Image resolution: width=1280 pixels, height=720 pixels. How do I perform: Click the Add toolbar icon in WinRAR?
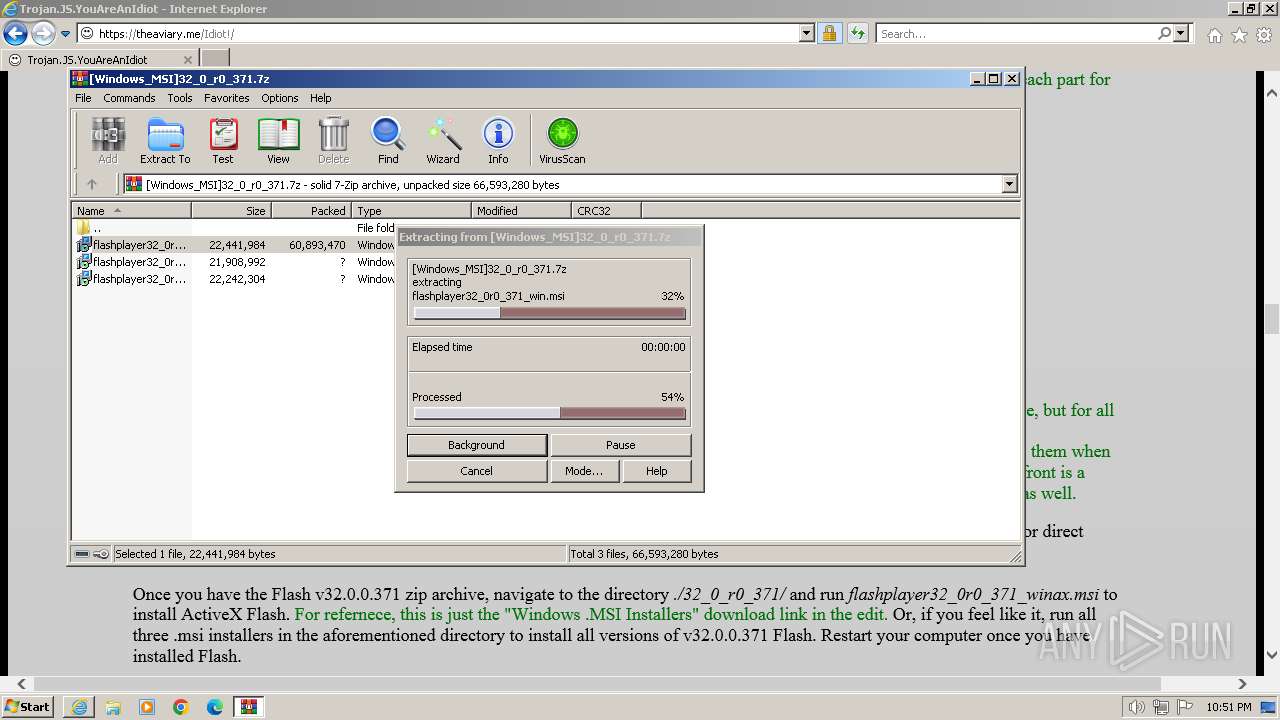point(107,140)
